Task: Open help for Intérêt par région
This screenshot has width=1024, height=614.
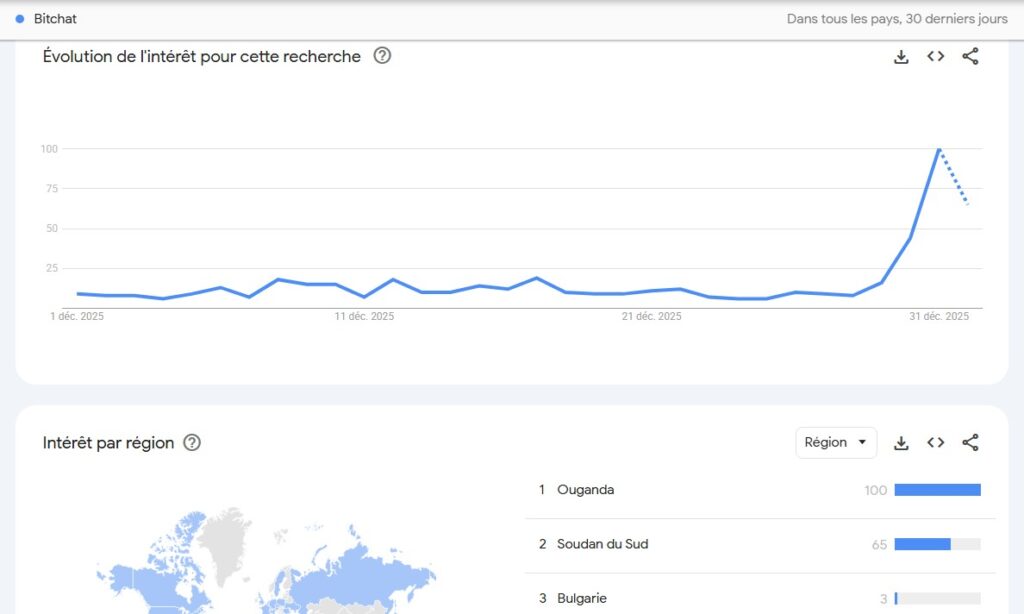Action: 192,443
